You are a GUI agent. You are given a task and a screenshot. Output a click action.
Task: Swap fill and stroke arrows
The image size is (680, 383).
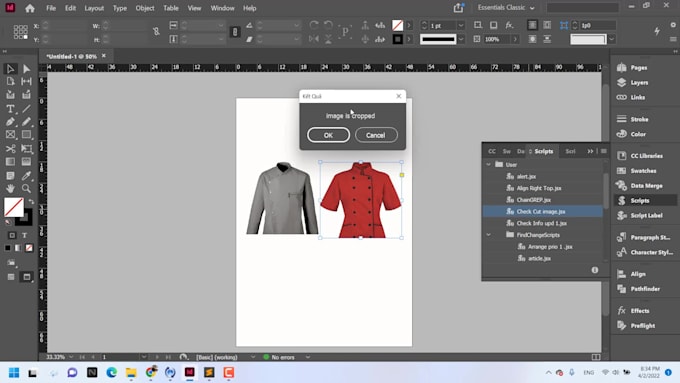tap(31, 202)
